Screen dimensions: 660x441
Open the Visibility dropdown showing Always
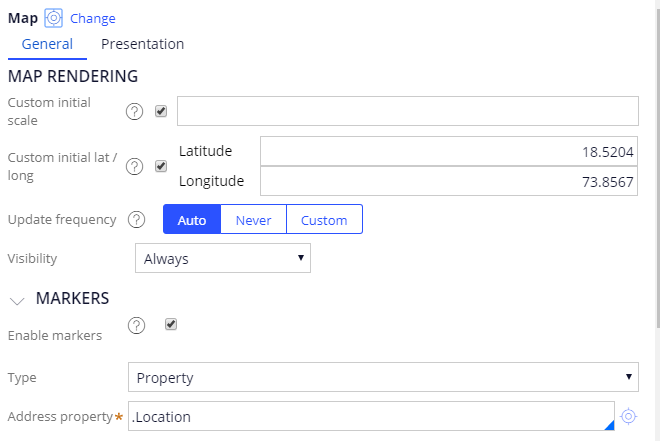tap(223, 258)
